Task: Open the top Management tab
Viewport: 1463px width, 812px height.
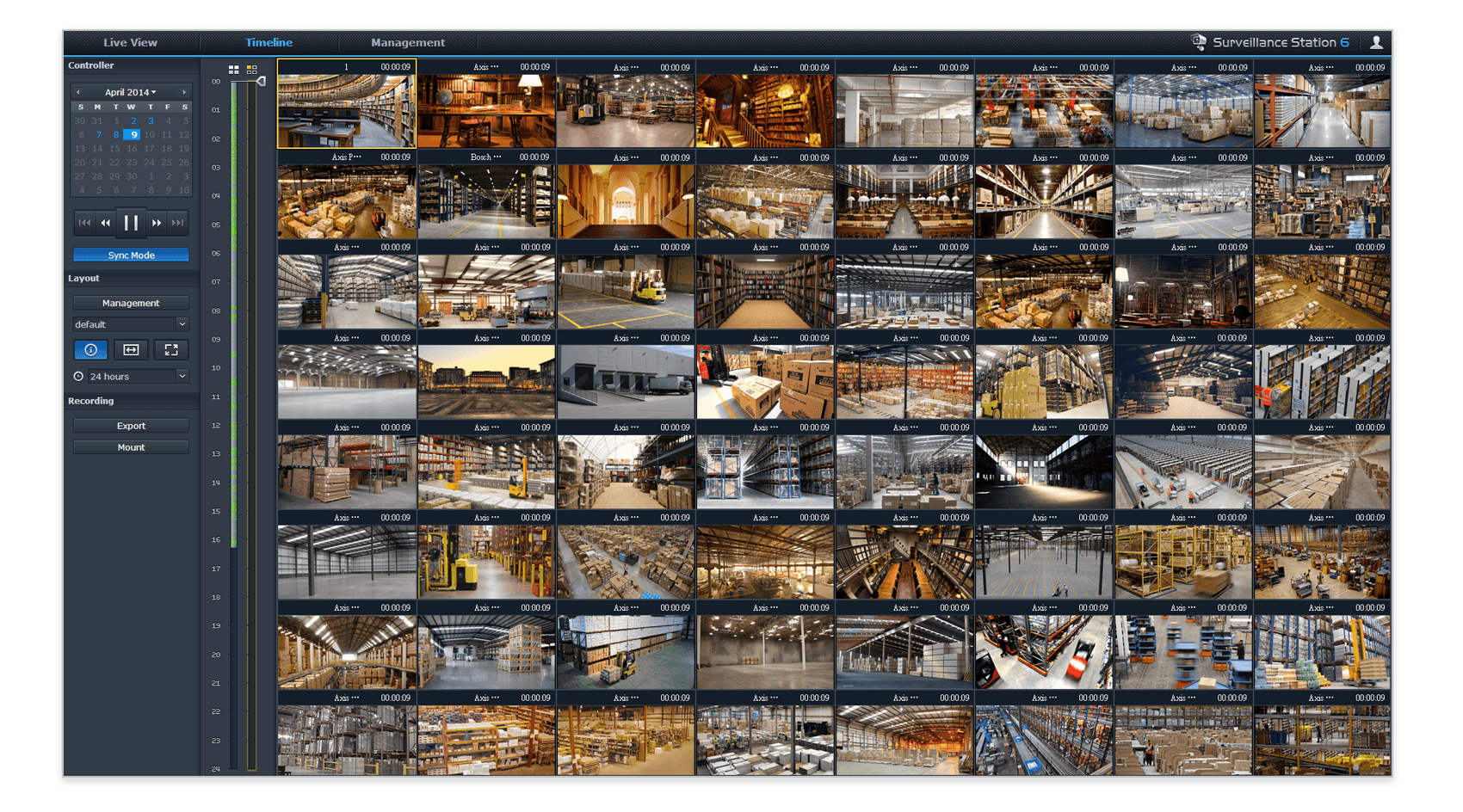Action: coord(408,42)
